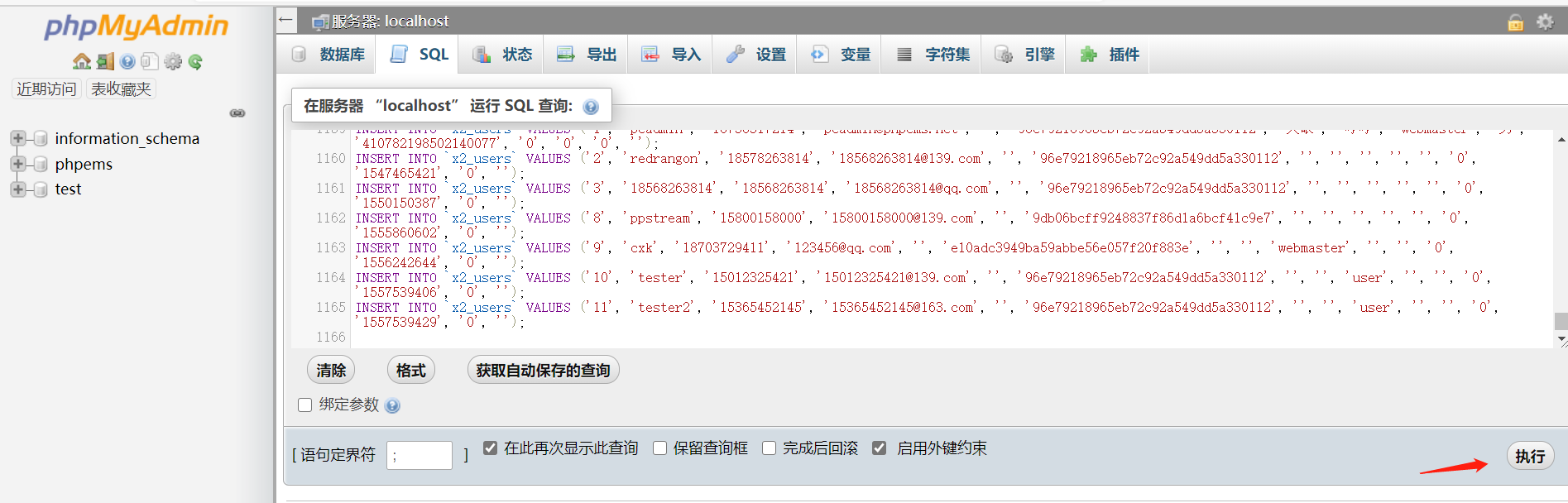Open navigation panel settings gear icon
Viewport: 1568px width, 503px height.
pyautogui.click(x=172, y=61)
